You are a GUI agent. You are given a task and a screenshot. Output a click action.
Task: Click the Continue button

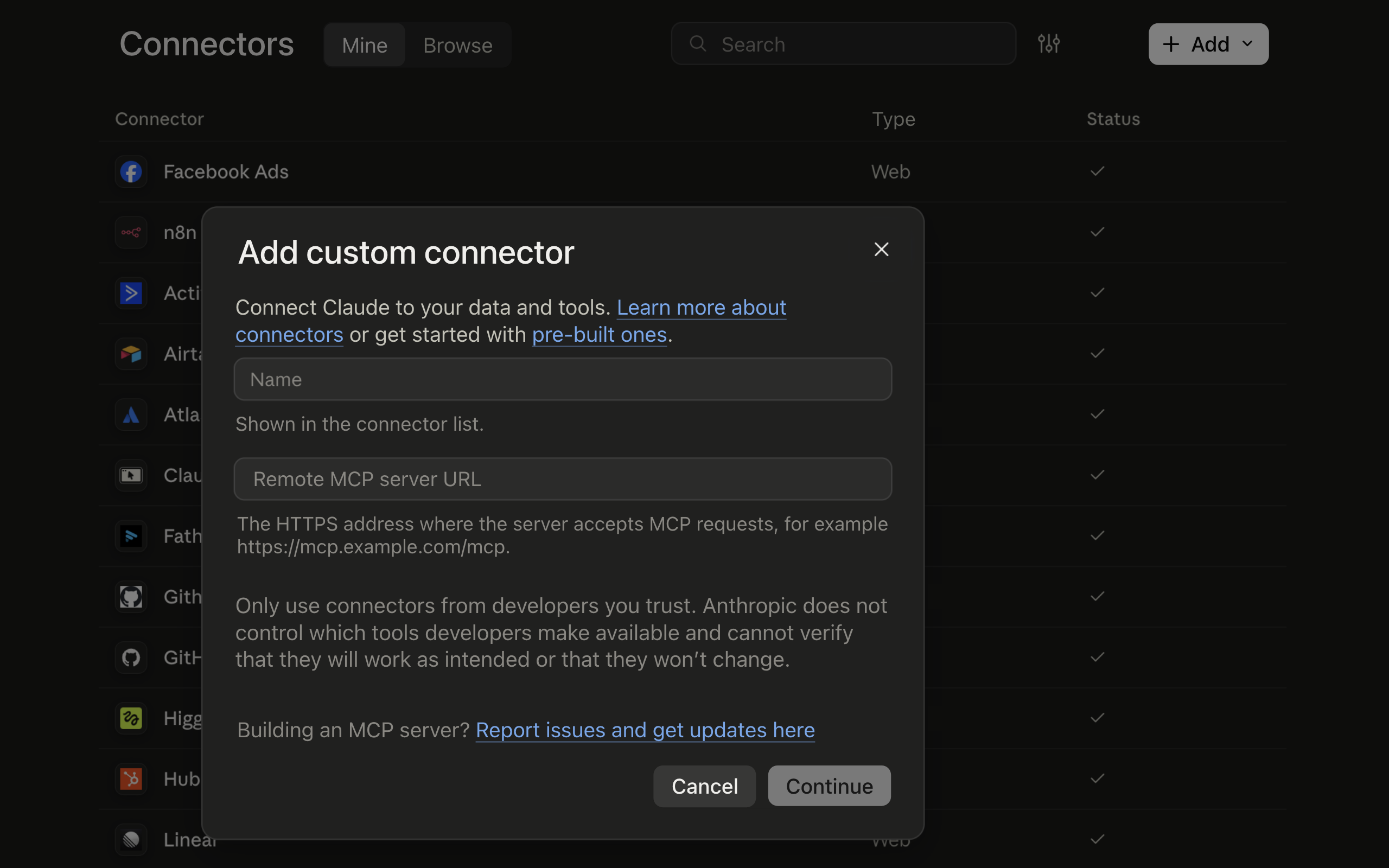pyautogui.click(x=829, y=786)
